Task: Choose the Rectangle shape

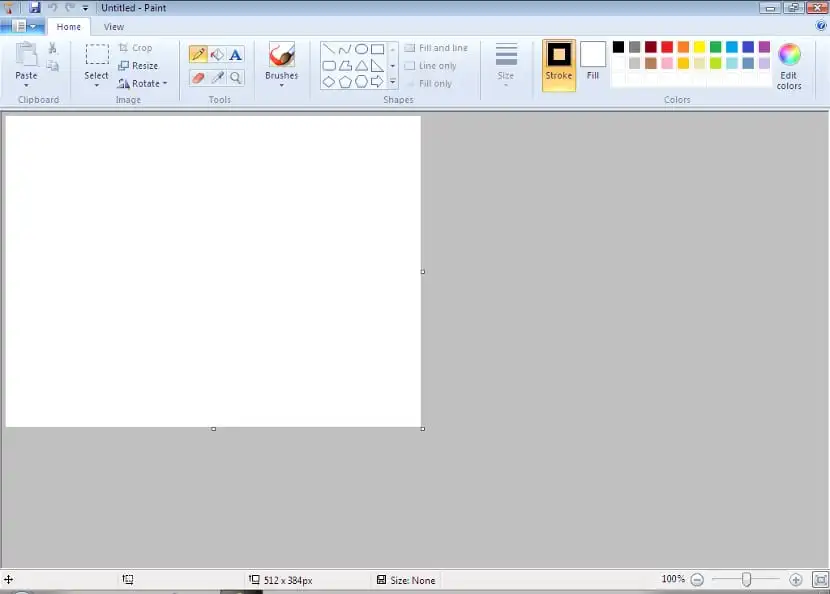Action: [377, 49]
